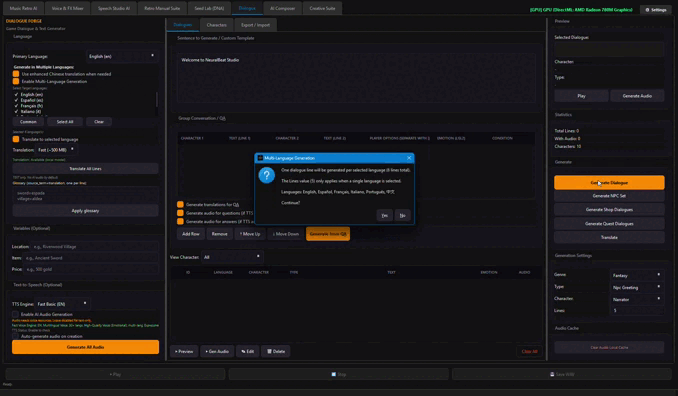Open the Creative Suite tab

point(322,8)
